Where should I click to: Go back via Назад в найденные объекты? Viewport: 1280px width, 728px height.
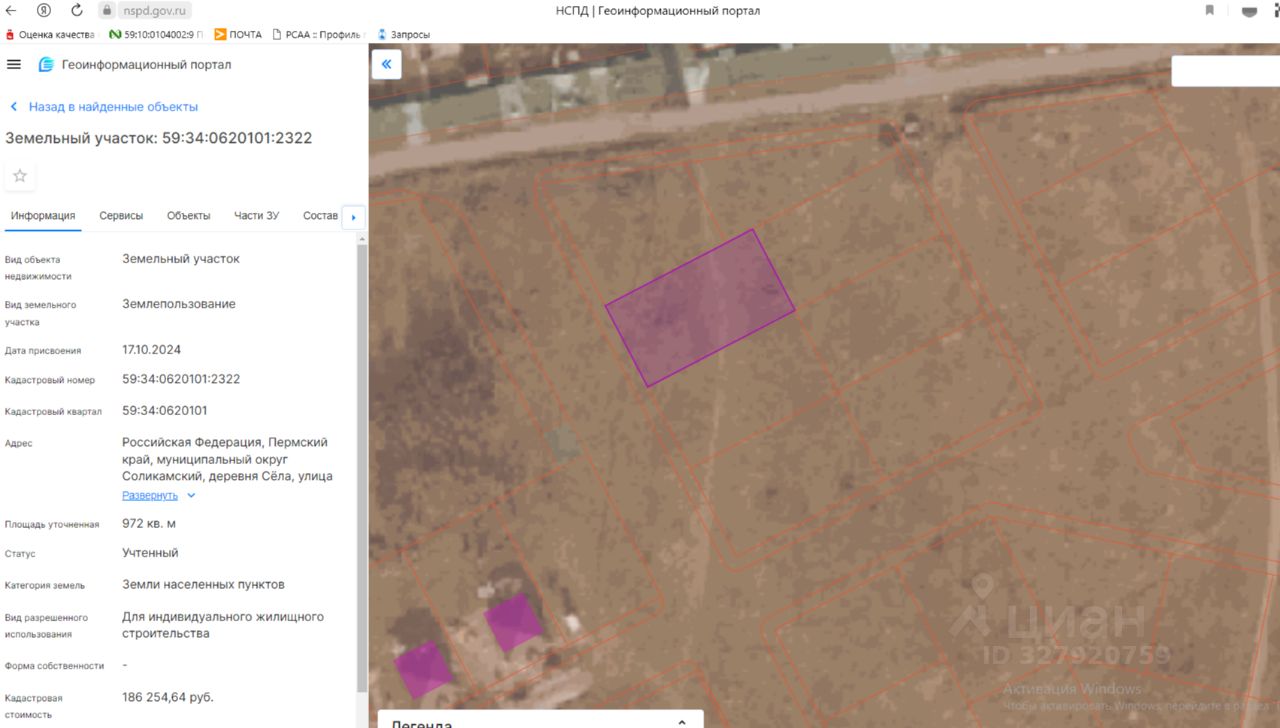point(104,107)
